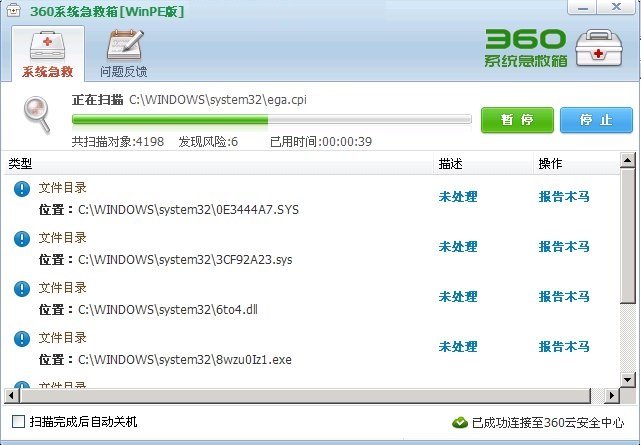The width and height of the screenshot is (641, 445).
Task: Click the 类型 column header
Action: tap(20, 163)
